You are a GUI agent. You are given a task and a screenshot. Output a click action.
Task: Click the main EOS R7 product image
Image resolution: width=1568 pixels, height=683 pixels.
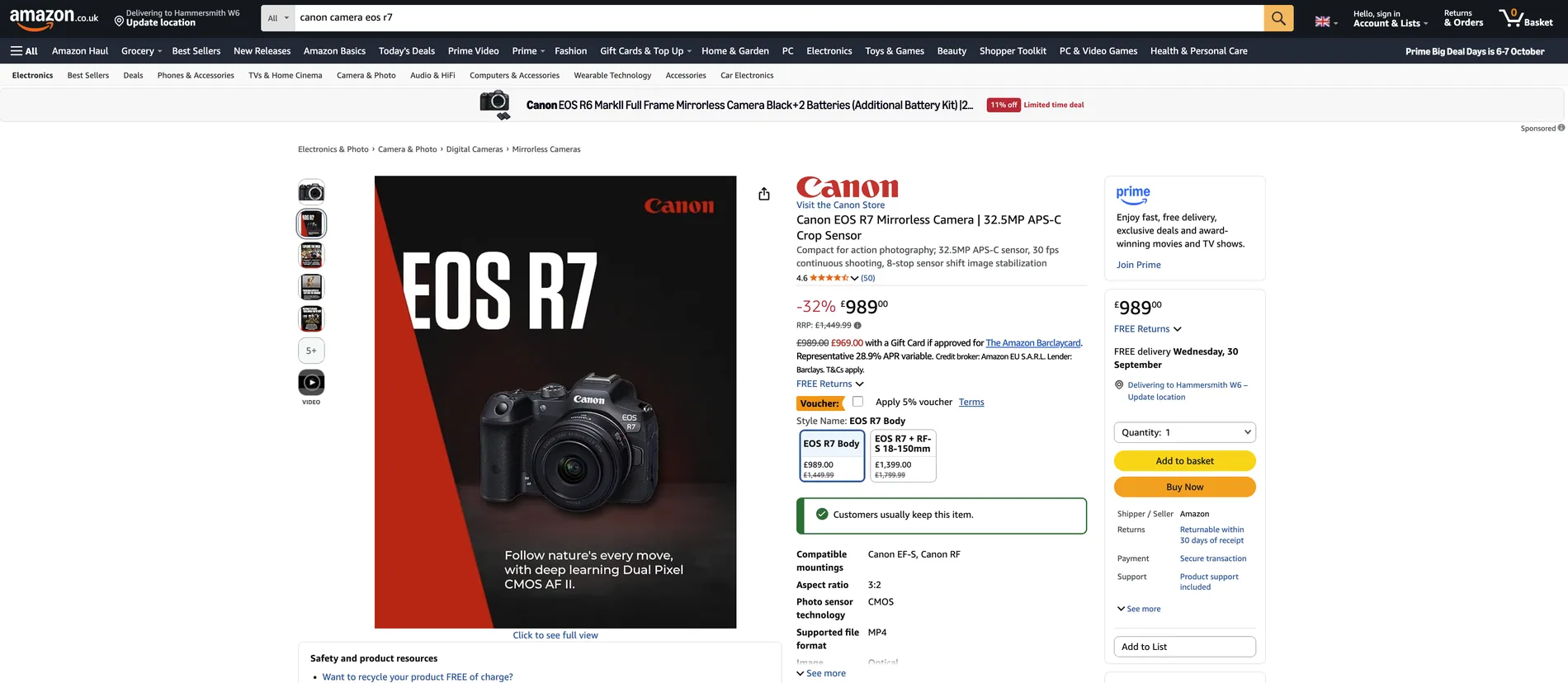coord(555,402)
